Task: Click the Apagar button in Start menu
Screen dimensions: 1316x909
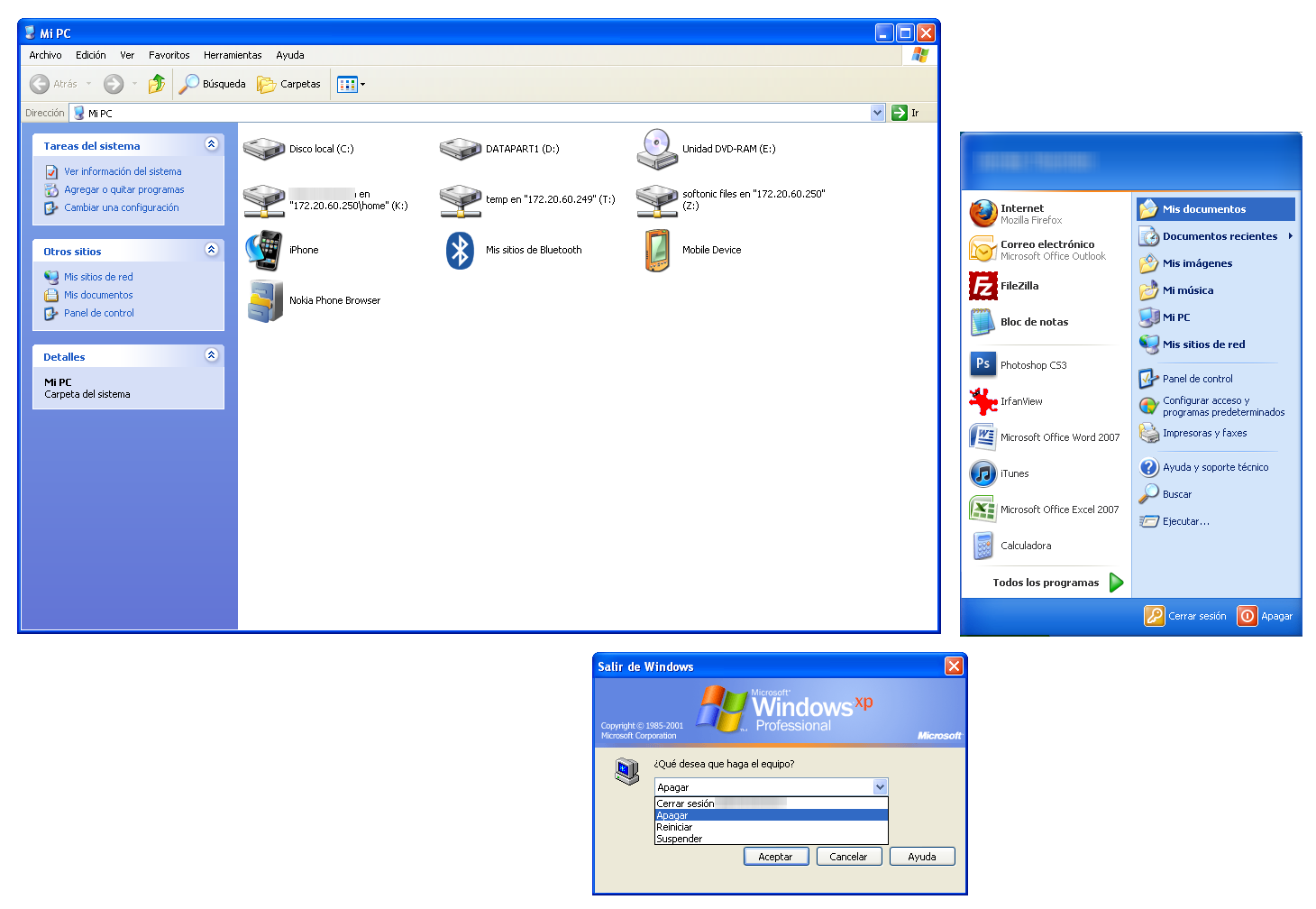Action: pyautogui.click(x=1265, y=616)
